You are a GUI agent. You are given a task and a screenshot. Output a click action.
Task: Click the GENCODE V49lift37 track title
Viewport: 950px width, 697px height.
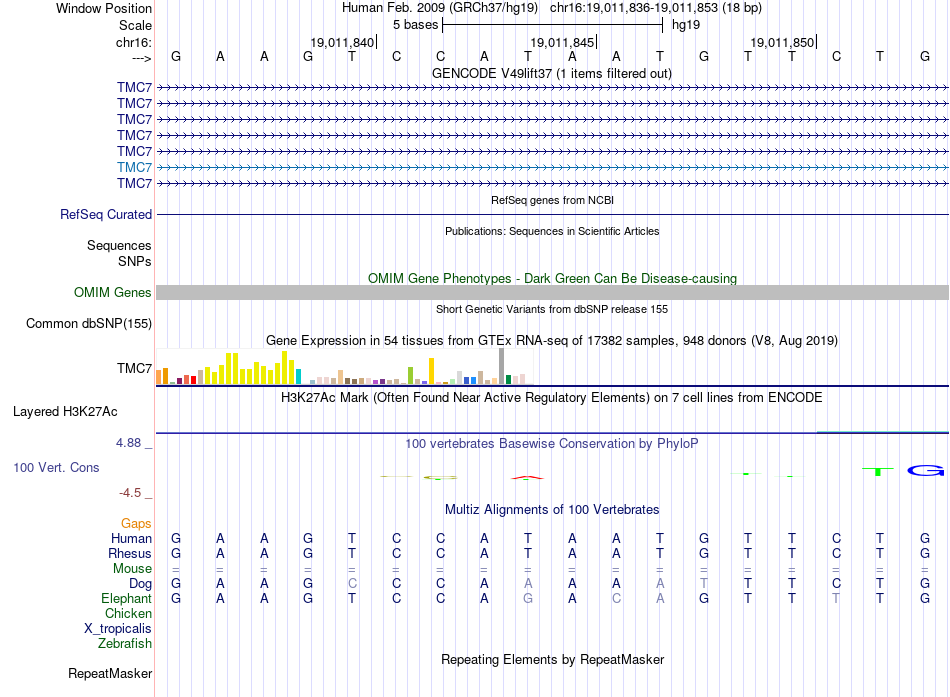pos(552,74)
